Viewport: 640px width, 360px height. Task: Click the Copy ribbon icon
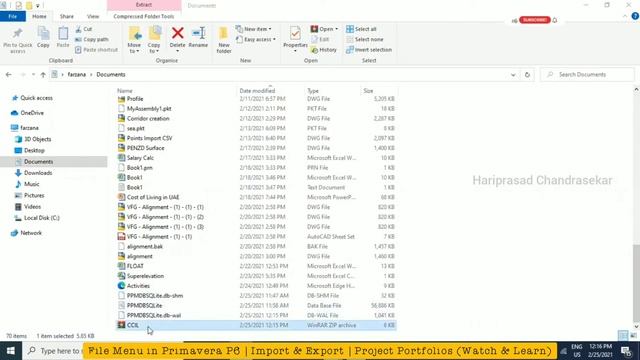pyautogui.click(x=43, y=37)
